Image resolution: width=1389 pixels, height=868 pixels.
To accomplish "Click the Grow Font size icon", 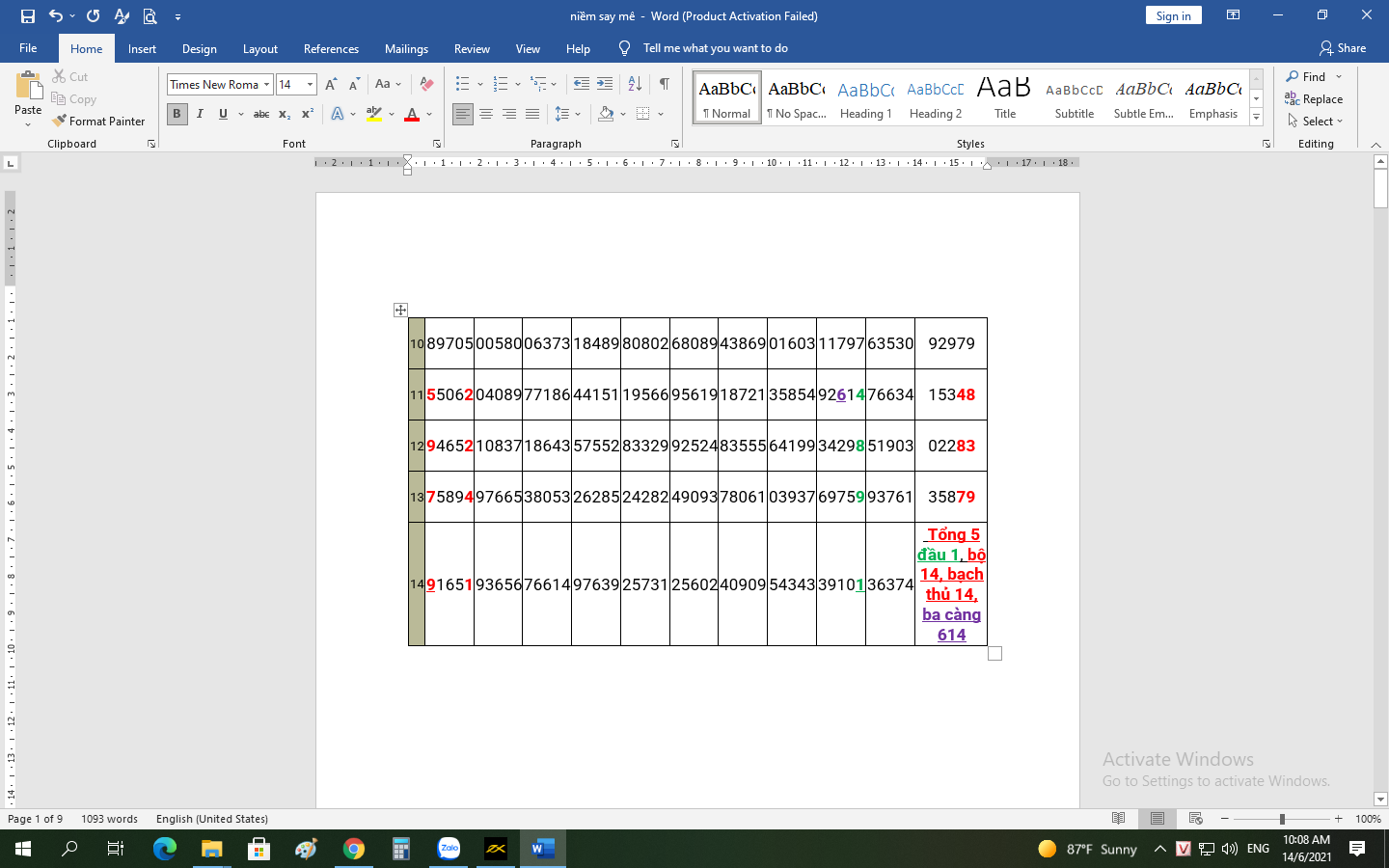I will point(331,85).
